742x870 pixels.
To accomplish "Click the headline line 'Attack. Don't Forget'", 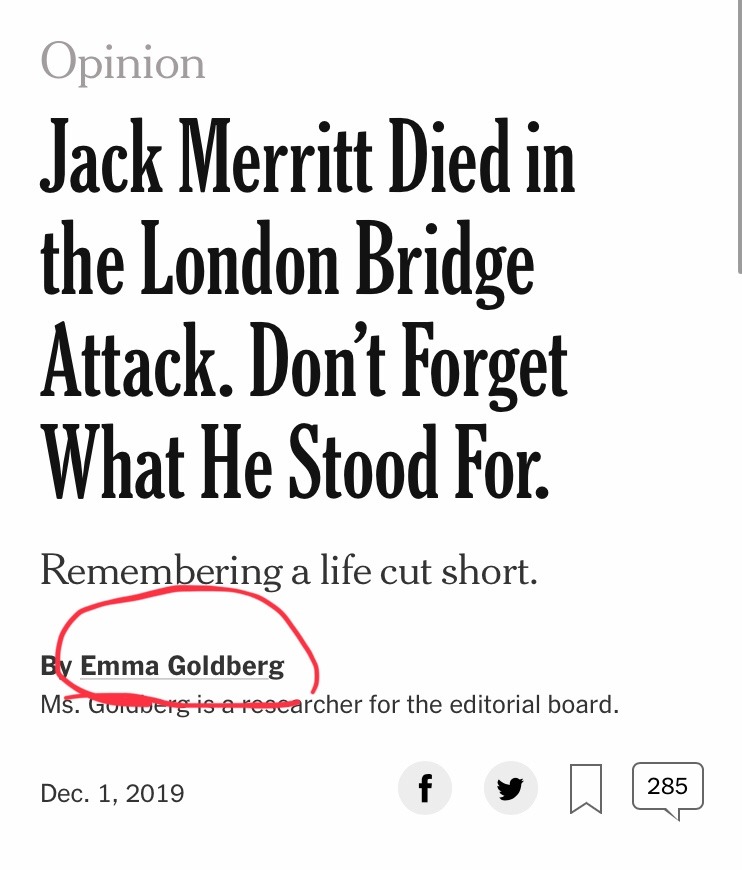I will click(x=304, y=363).
